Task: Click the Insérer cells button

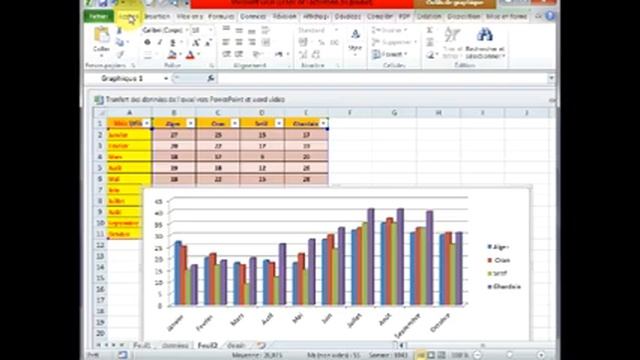Action: [389, 30]
